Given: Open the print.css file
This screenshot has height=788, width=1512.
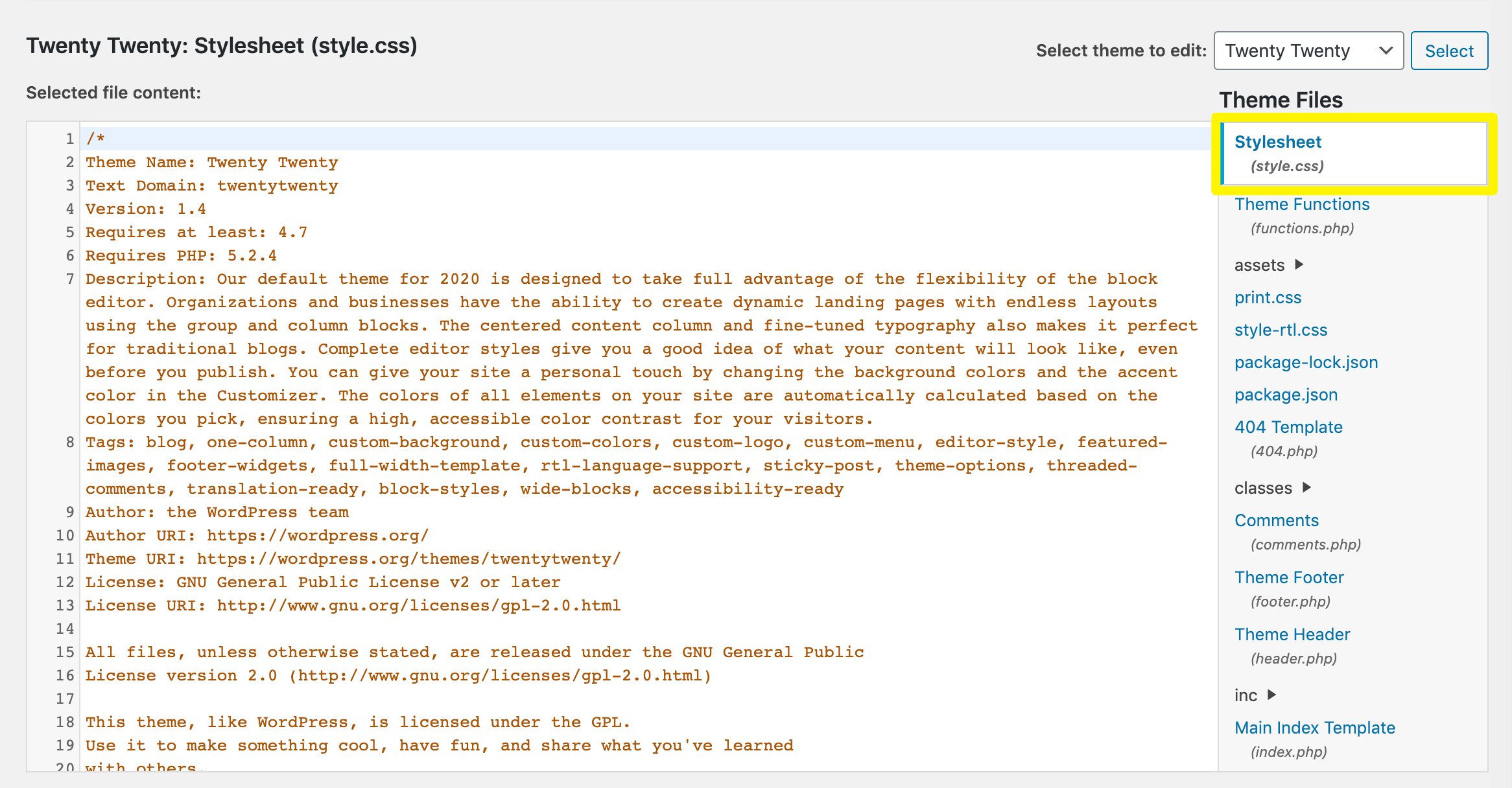Looking at the screenshot, I should click(1268, 297).
